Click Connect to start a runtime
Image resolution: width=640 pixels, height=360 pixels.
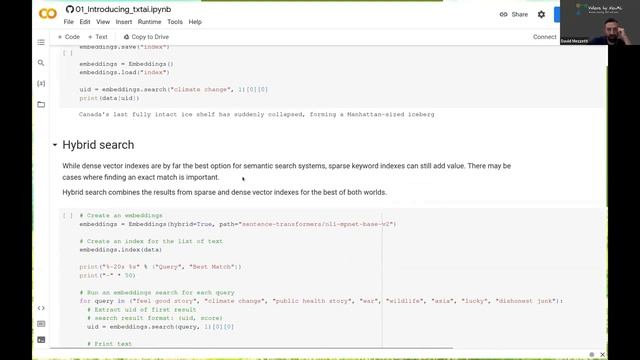(544, 37)
